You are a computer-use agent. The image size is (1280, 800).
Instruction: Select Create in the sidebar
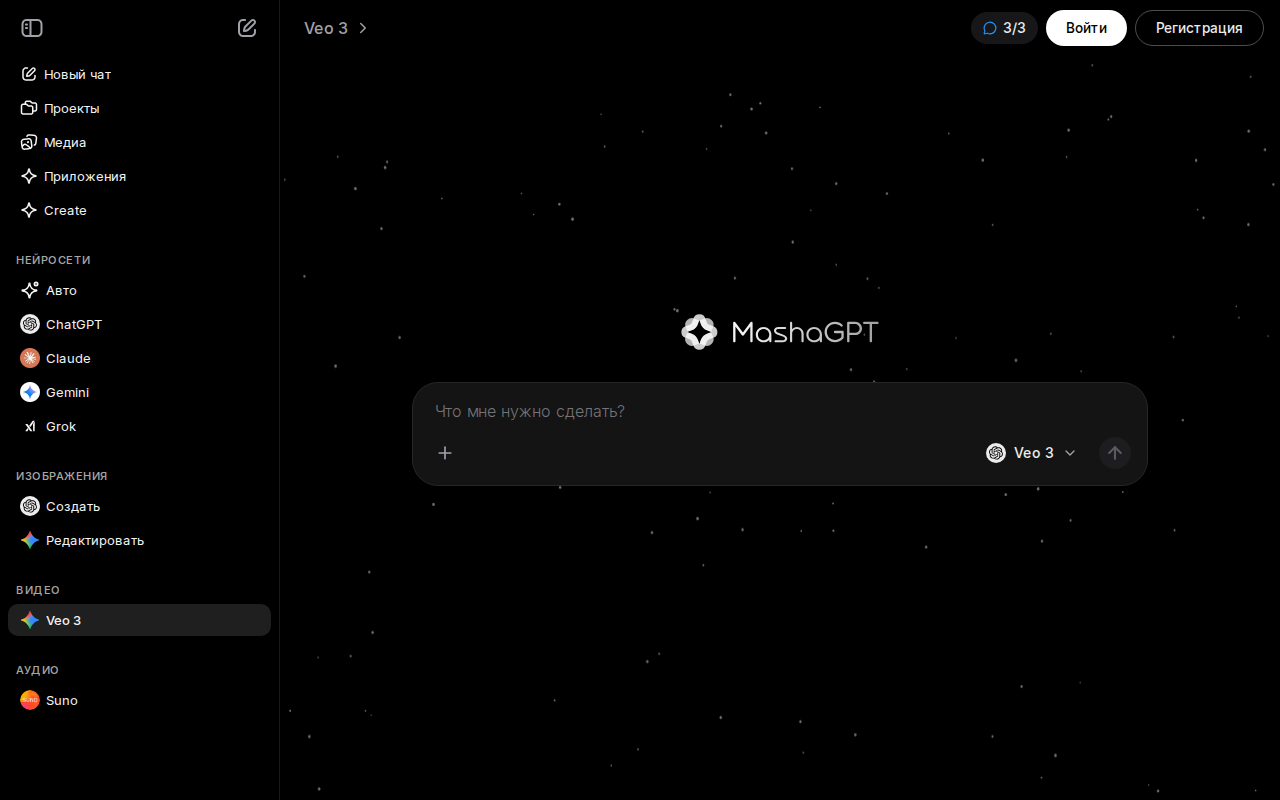tap(139, 210)
